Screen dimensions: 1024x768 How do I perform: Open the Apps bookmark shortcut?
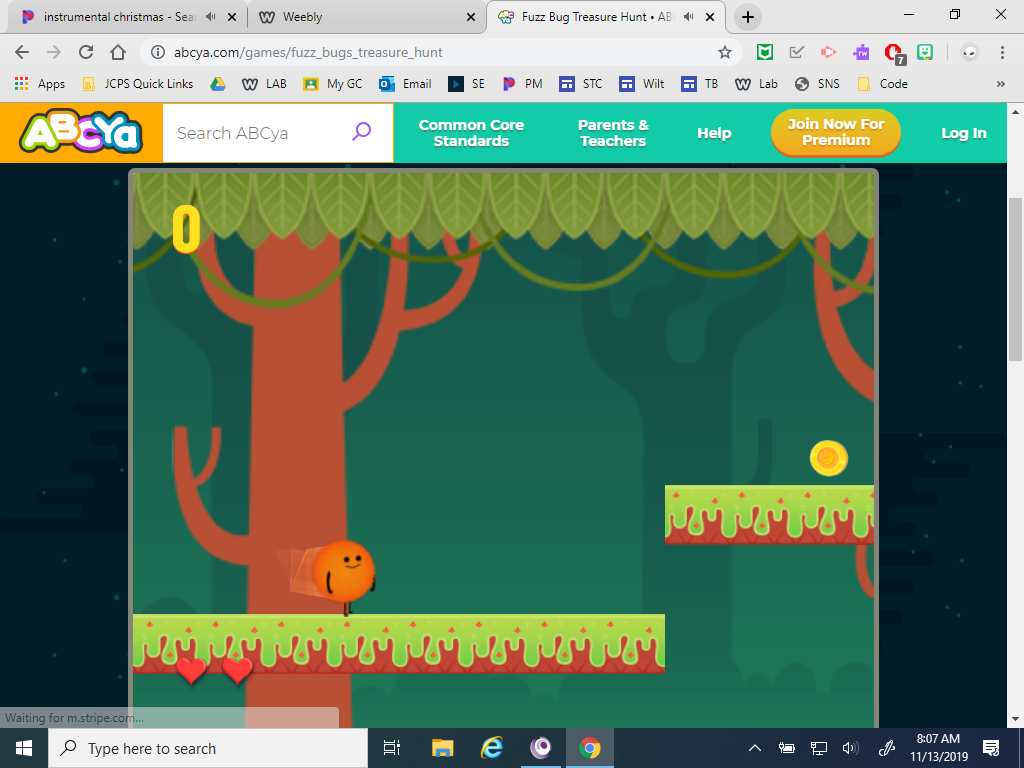coord(40,84)
